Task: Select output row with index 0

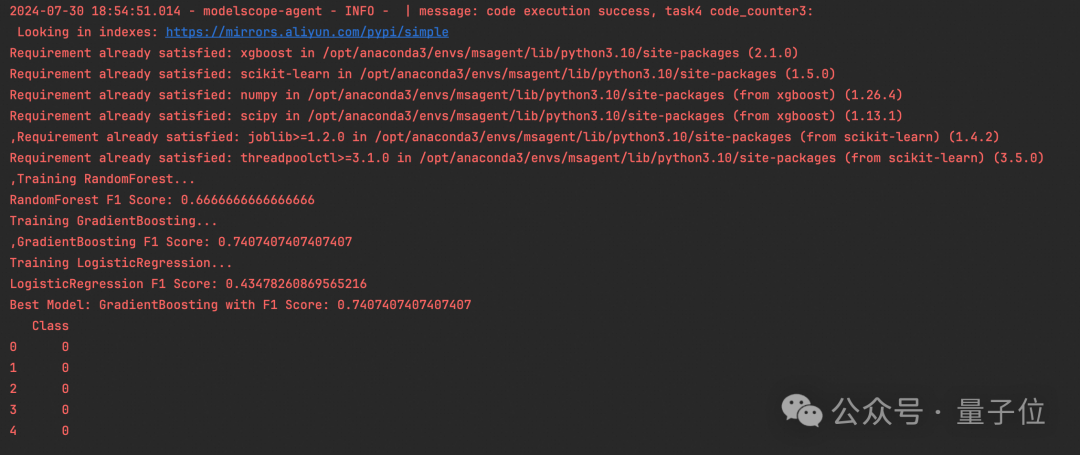Action: click(40, 347)
